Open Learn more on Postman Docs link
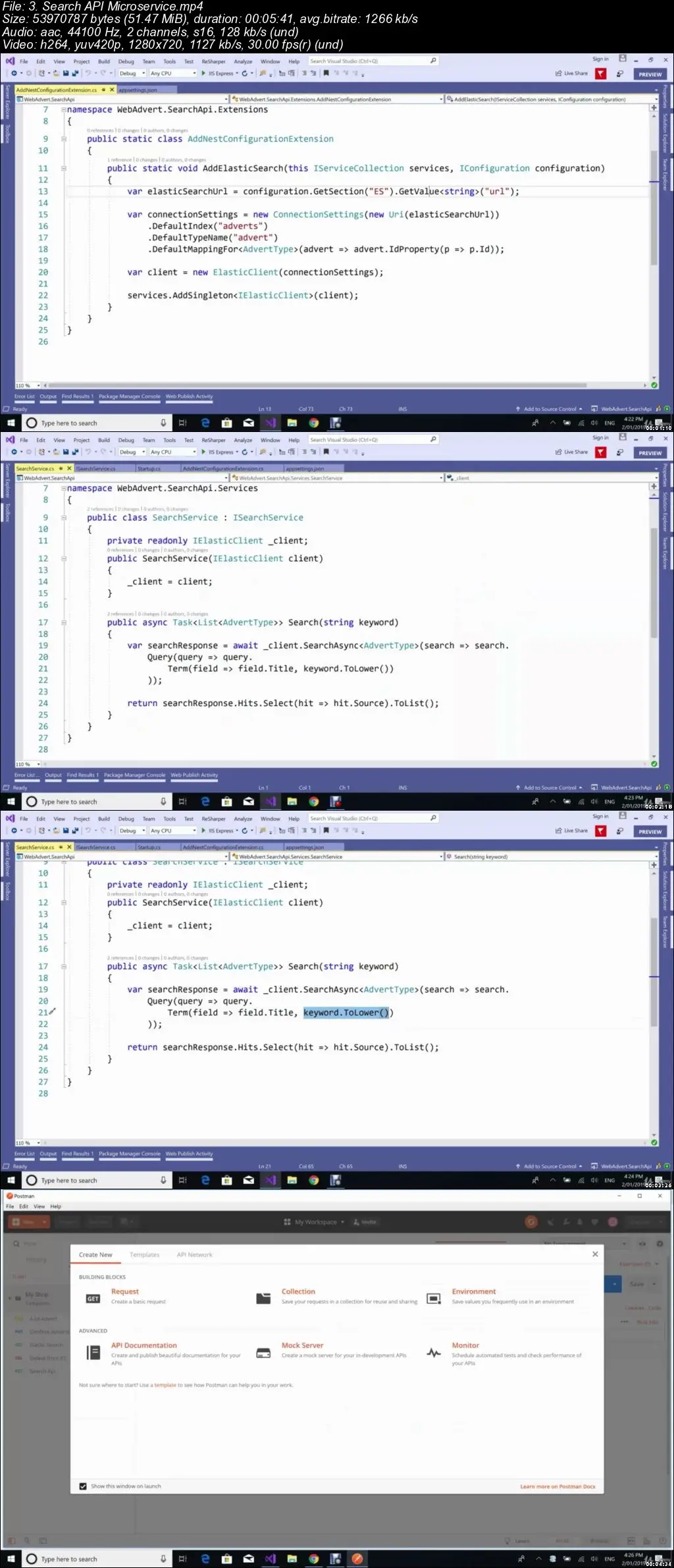Screen dimensions: 674x1568 [557, 1486]
